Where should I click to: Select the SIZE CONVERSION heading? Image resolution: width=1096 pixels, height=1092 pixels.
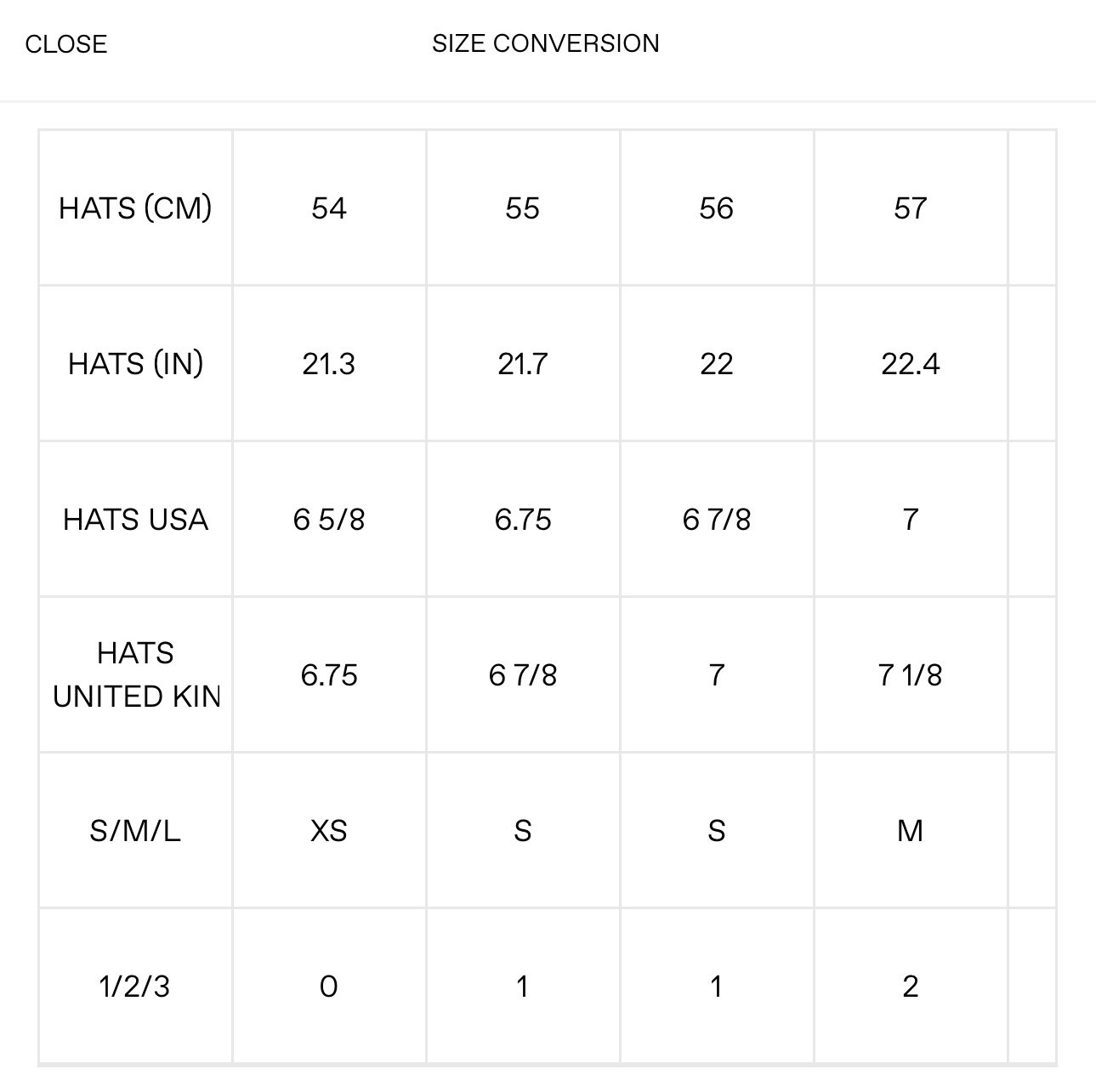click(x=546, y=43)
